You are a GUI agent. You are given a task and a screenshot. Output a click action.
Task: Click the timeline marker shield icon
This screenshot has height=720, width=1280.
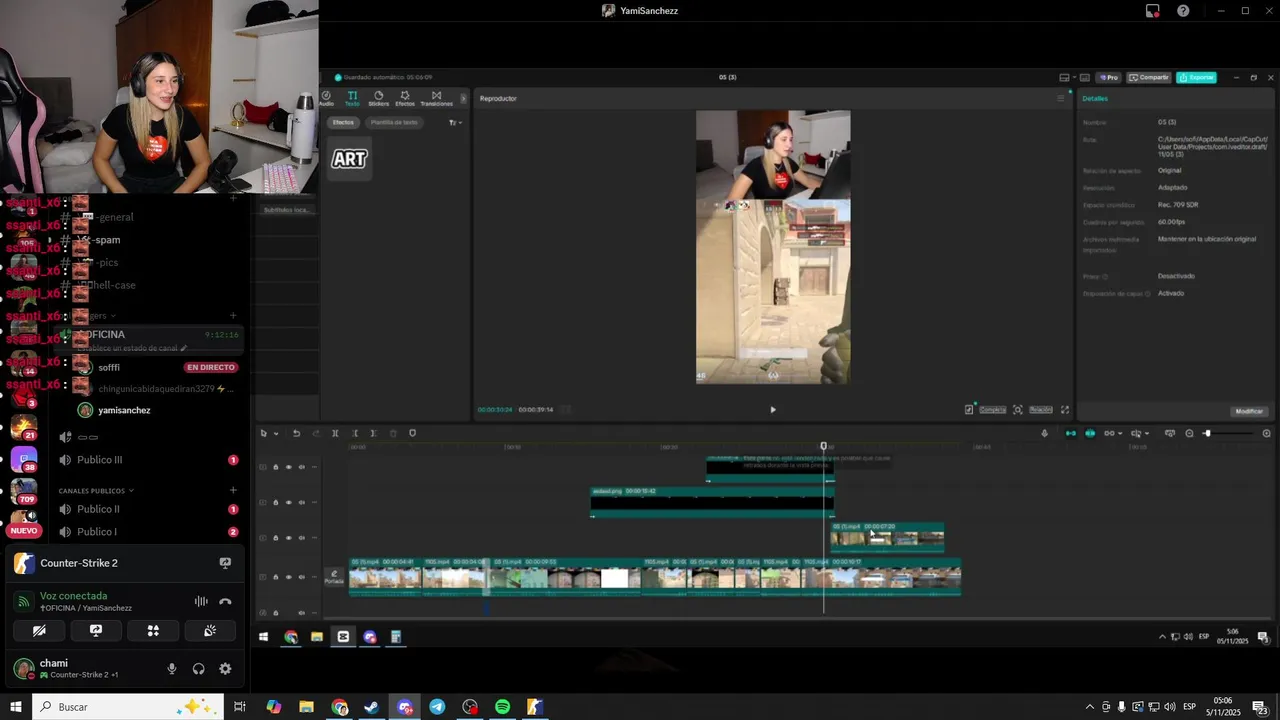[412, 433]
